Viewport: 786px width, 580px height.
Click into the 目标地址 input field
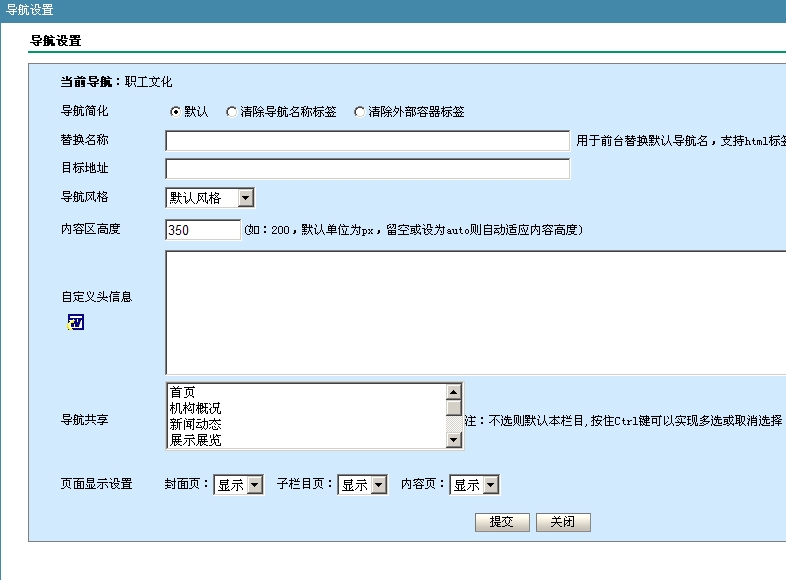tap(367, 169)
